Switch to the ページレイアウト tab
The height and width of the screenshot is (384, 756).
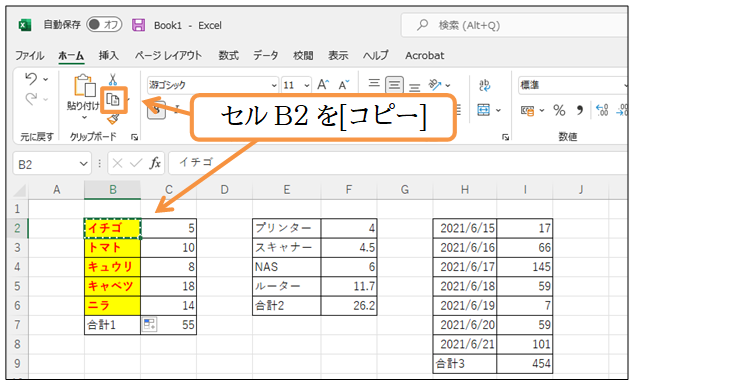tap(168, 55)
